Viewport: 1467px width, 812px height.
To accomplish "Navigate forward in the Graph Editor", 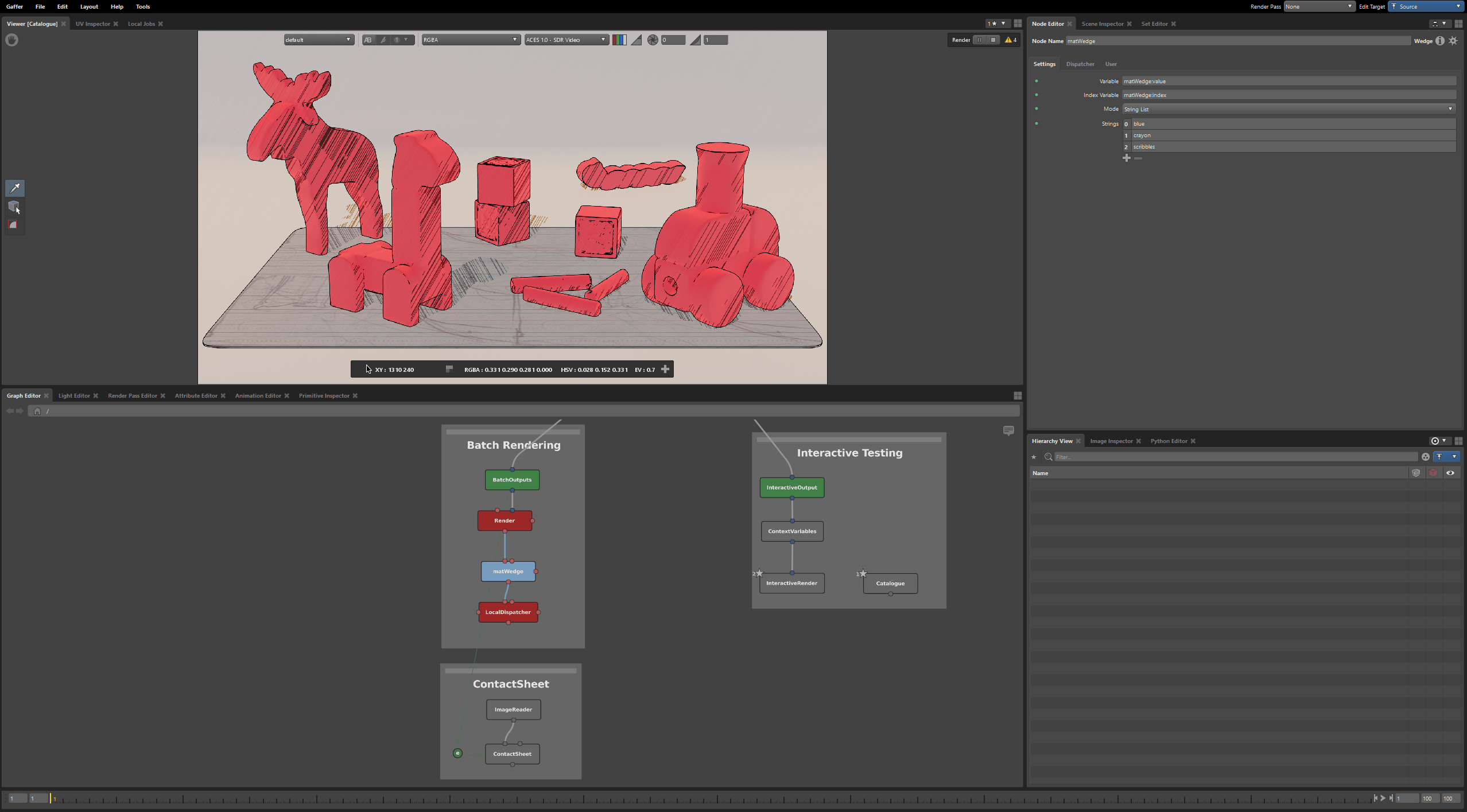I will coord(20,411).
